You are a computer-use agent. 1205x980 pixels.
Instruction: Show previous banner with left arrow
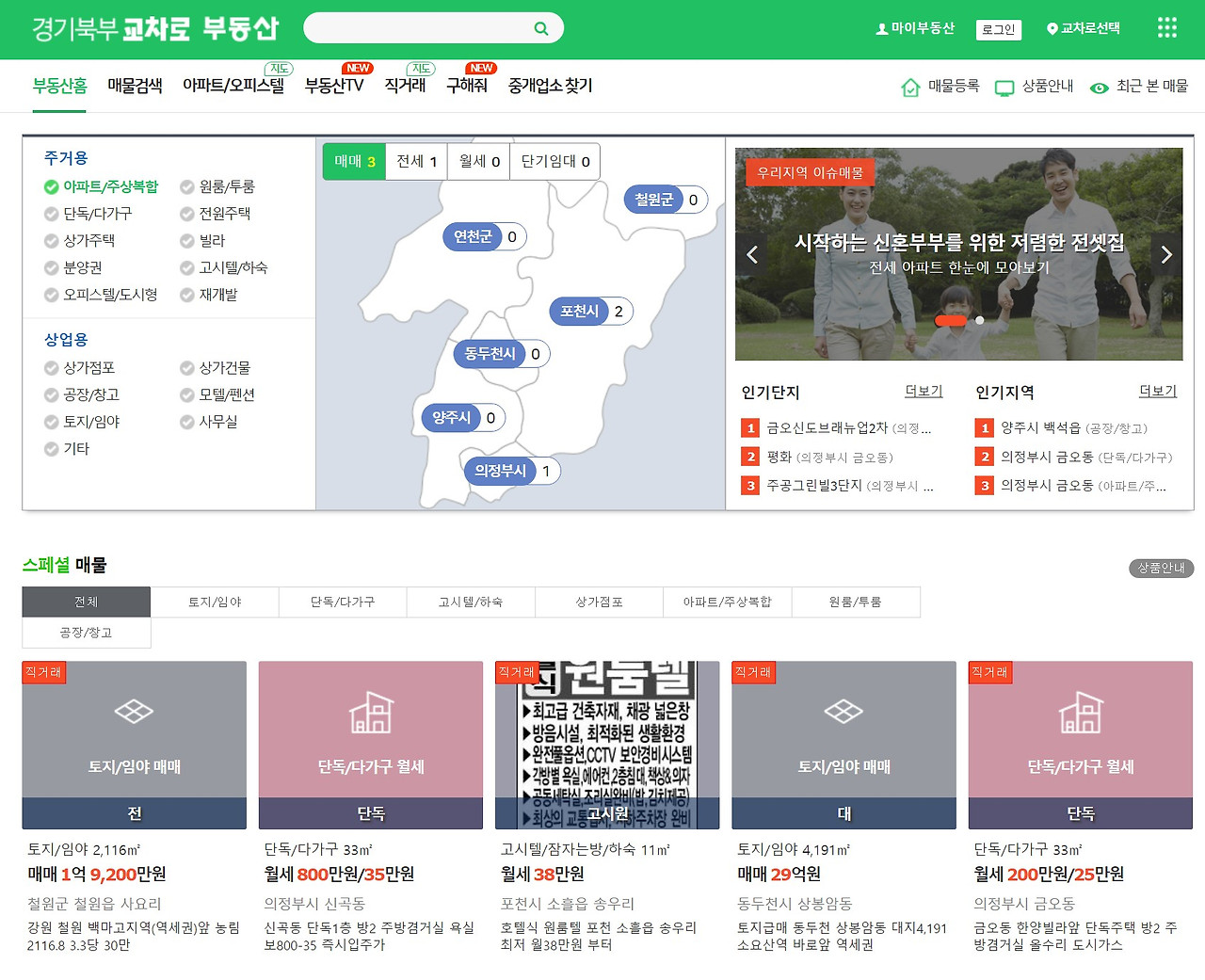click(x=751, y=254)
